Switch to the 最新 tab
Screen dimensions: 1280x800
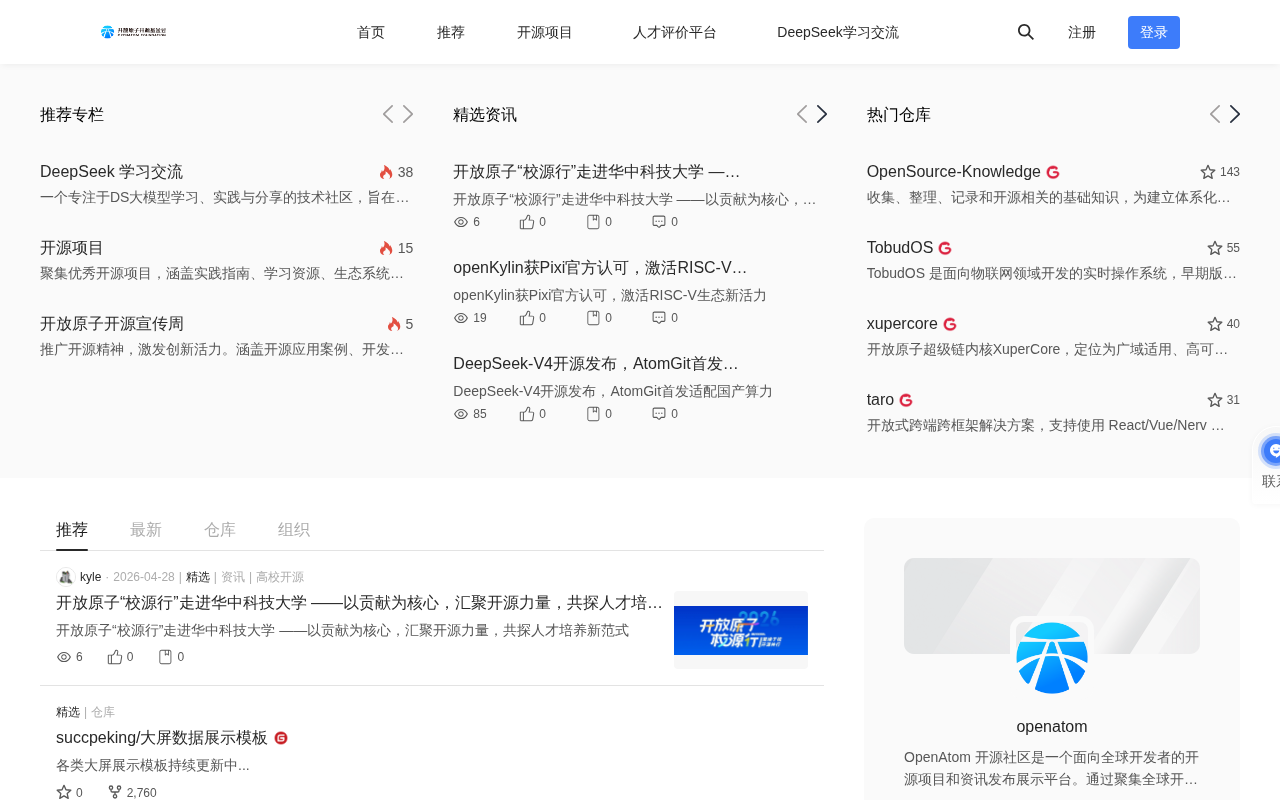pos(146,530)
